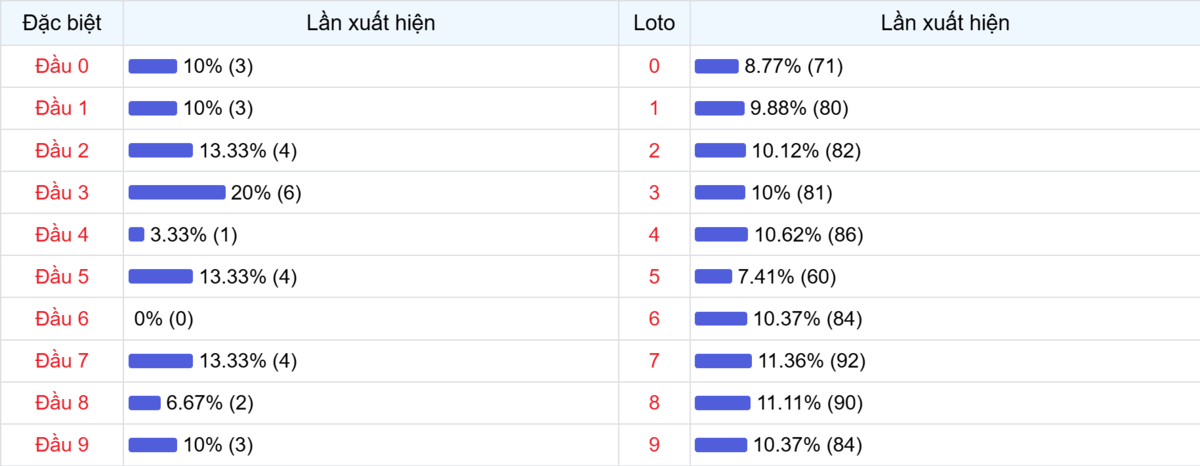Click the 11.36% bar for Loto 7
Screen dimensions: 1200x466
pyautogui.click(x=723, y=361)
